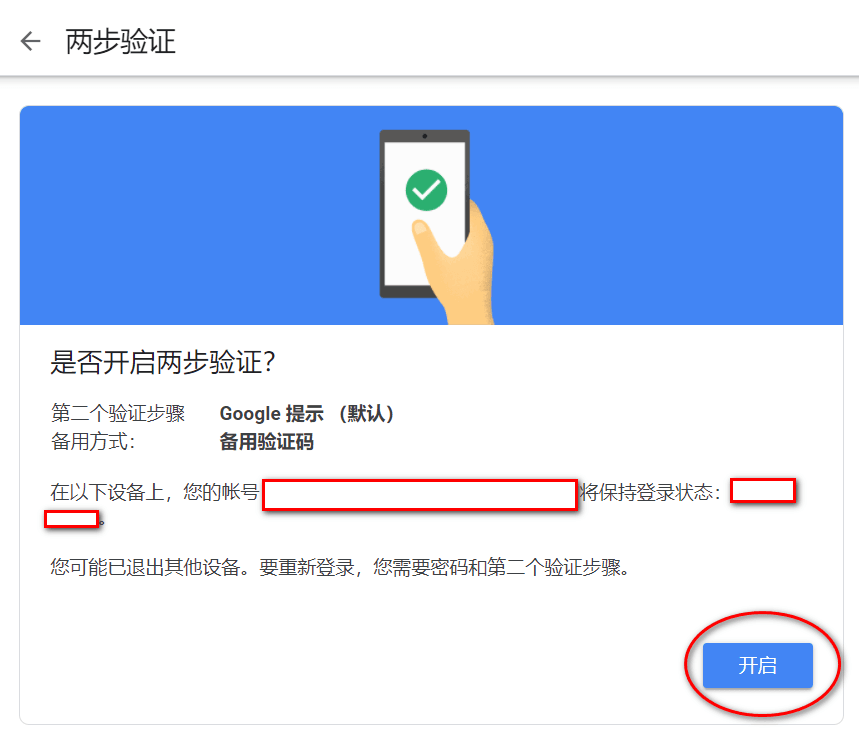Click the text 将保持登录状态
859x746 pixels.
(x=650, y=492)
